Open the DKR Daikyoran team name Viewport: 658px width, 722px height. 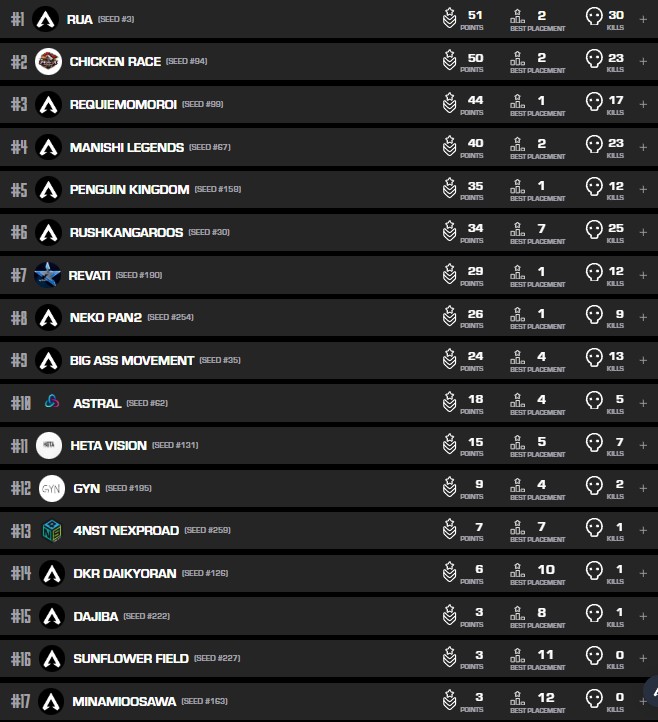124,573
